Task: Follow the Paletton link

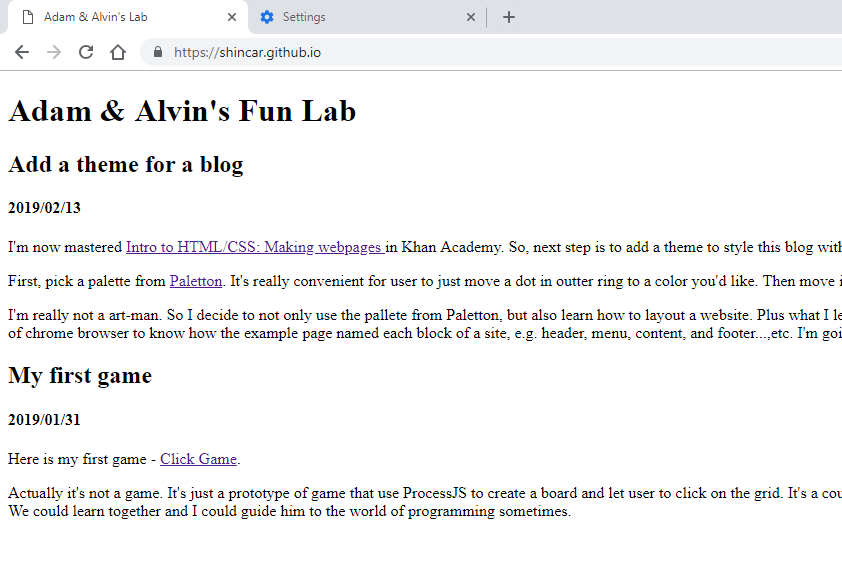Action: tap(196, 281)
